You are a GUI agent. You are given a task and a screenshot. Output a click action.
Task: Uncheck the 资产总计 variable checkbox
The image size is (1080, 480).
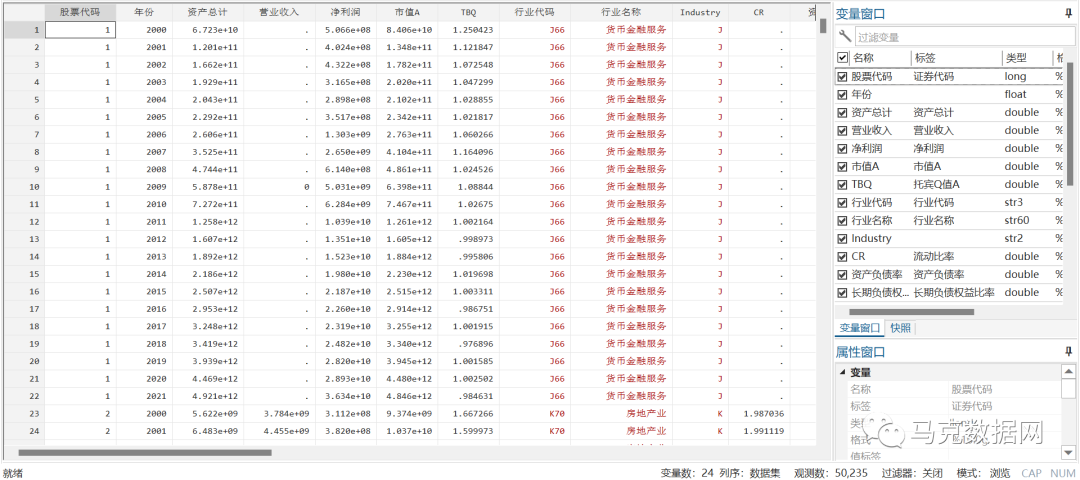842,112
